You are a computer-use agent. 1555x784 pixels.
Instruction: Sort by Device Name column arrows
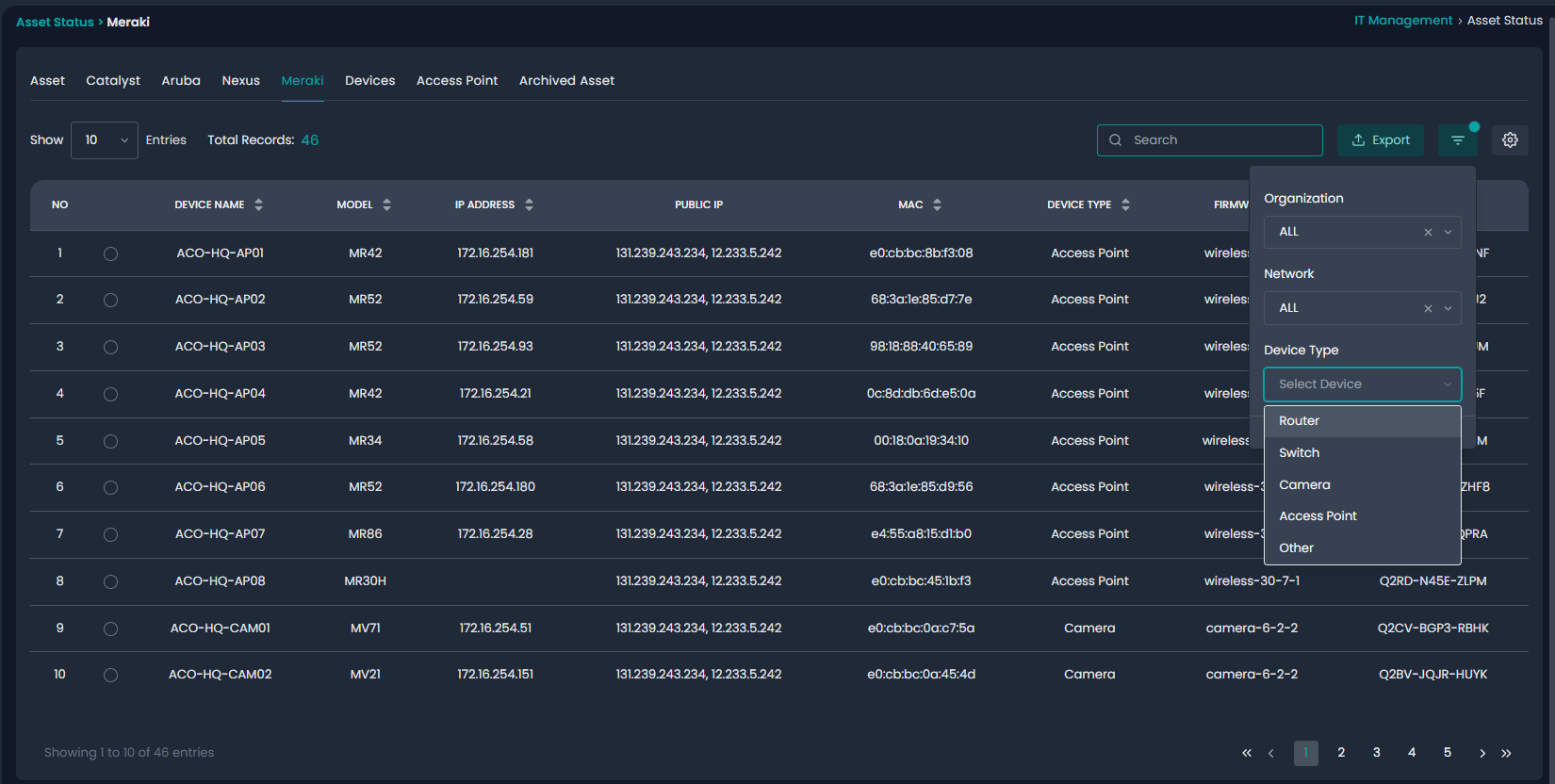click(258, 204)
